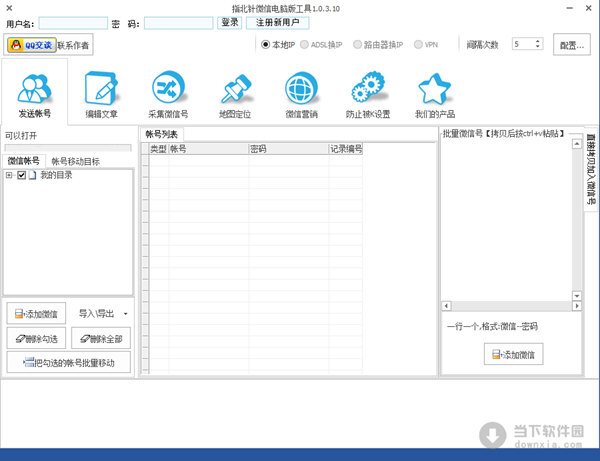Viewport: 600px width, 461px height.
Task: Click the 帐号 column header
Action: click(x=209, y=149)
